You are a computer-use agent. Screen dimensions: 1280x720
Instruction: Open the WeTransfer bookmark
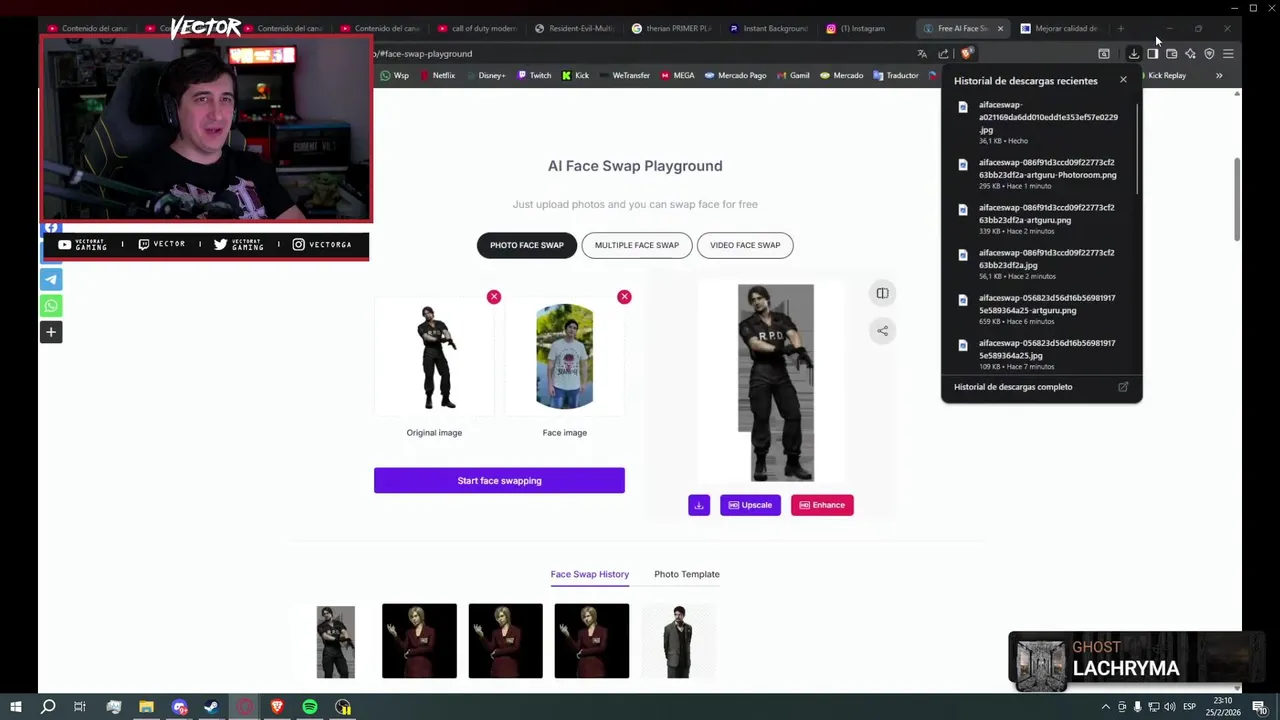(x=624, y=76)
